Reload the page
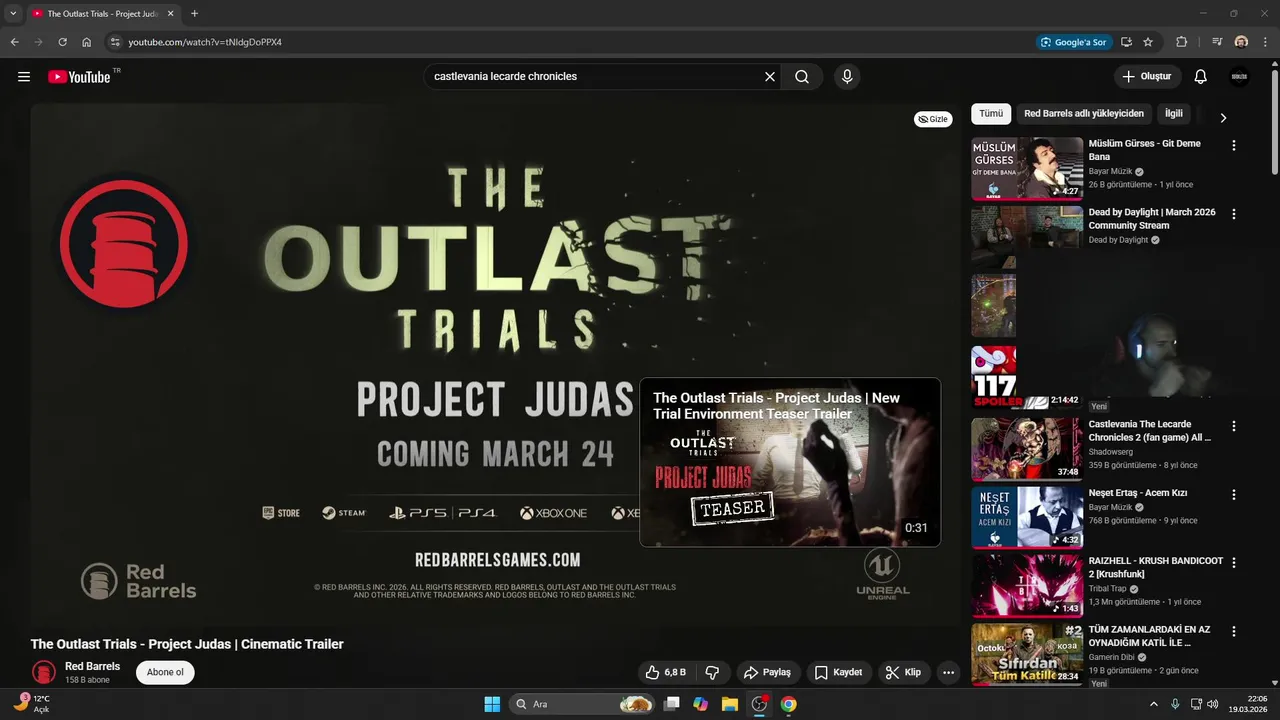Screen dimensions: 1280x720 point(62,42)
